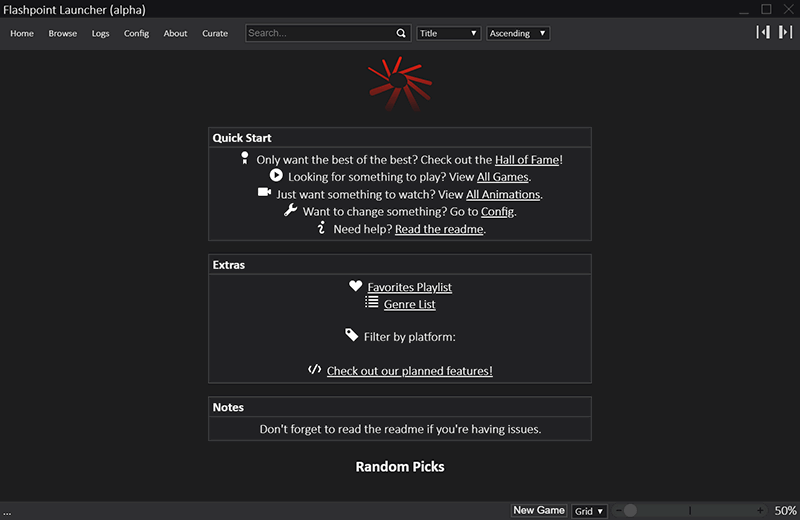This screenshot has height=520, width=800.
Task: Click the Don't forget to read the readme note
Action: tap(400, 429)
